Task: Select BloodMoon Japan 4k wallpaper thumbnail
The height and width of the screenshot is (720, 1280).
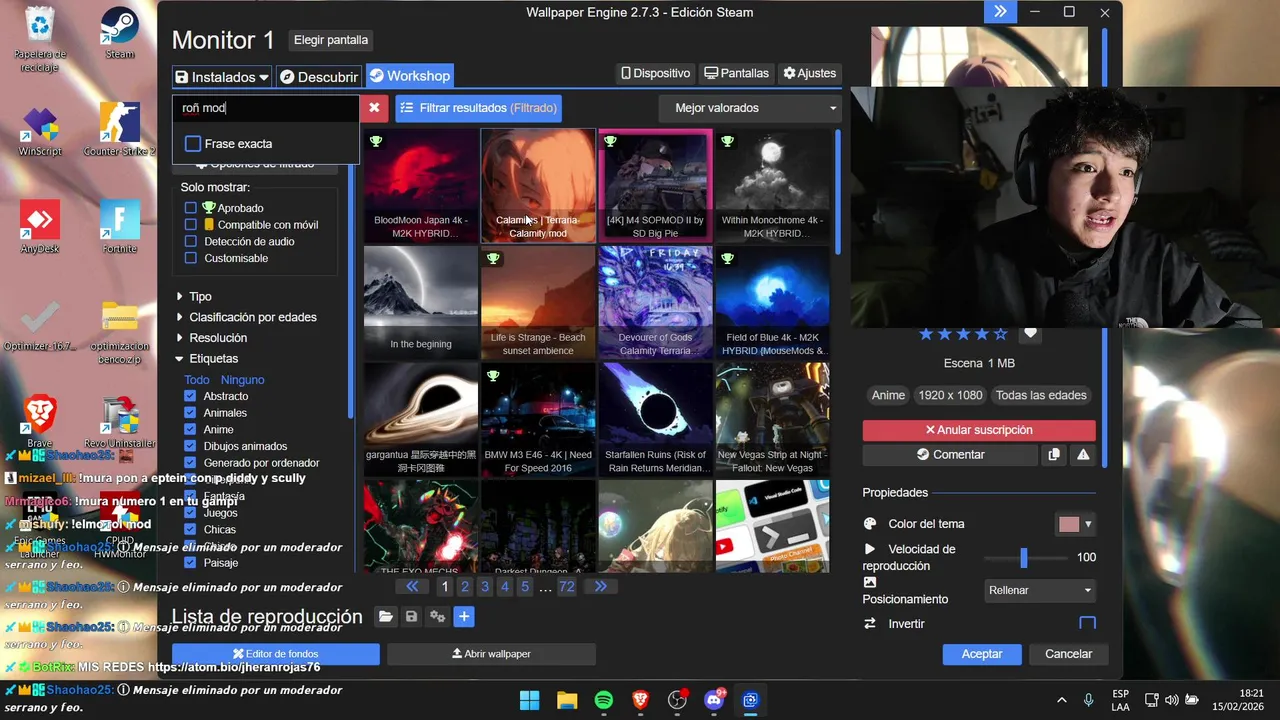Action: [x=421, y=186]
